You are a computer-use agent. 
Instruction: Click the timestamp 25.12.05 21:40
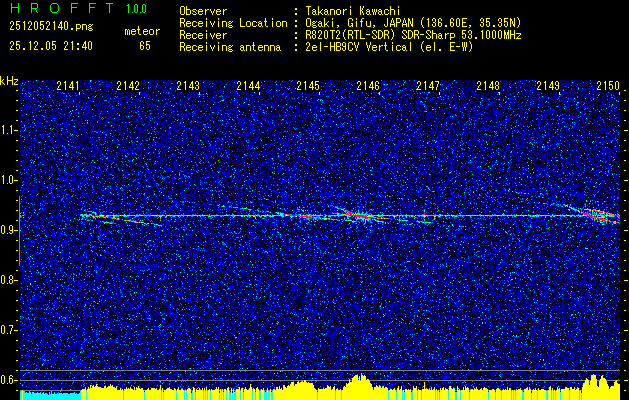[51, 46]
